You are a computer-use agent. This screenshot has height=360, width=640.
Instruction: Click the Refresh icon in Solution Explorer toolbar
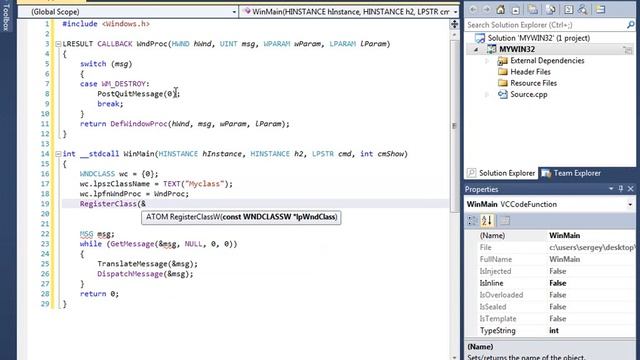551,9
